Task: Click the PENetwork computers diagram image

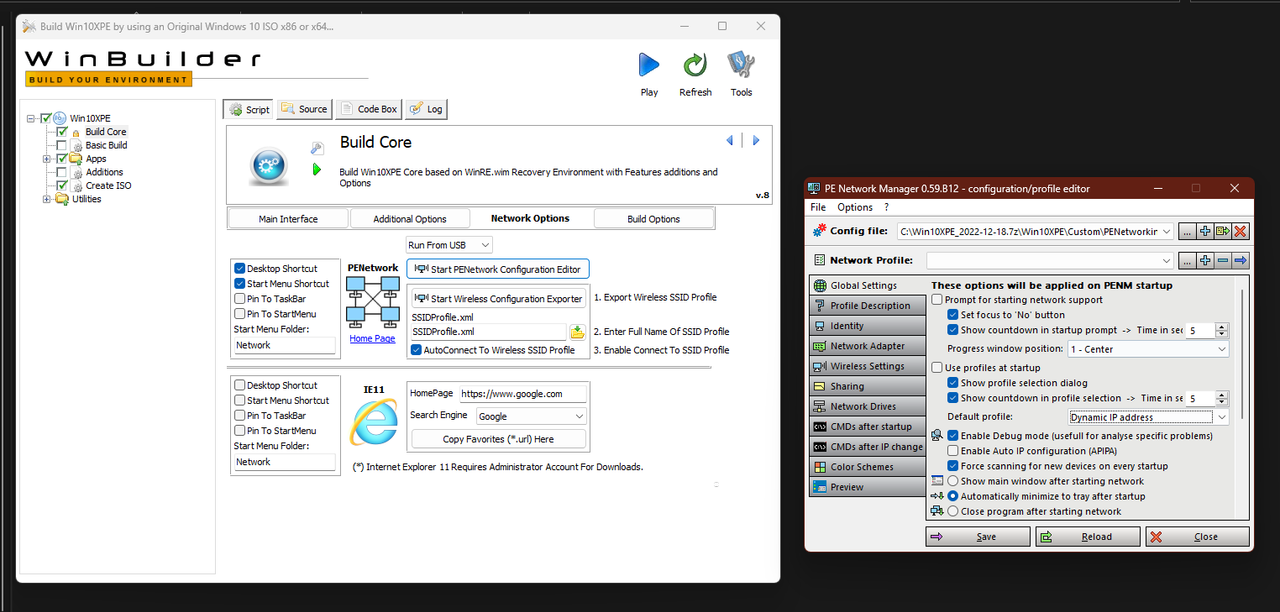Action: coord(372,302)
